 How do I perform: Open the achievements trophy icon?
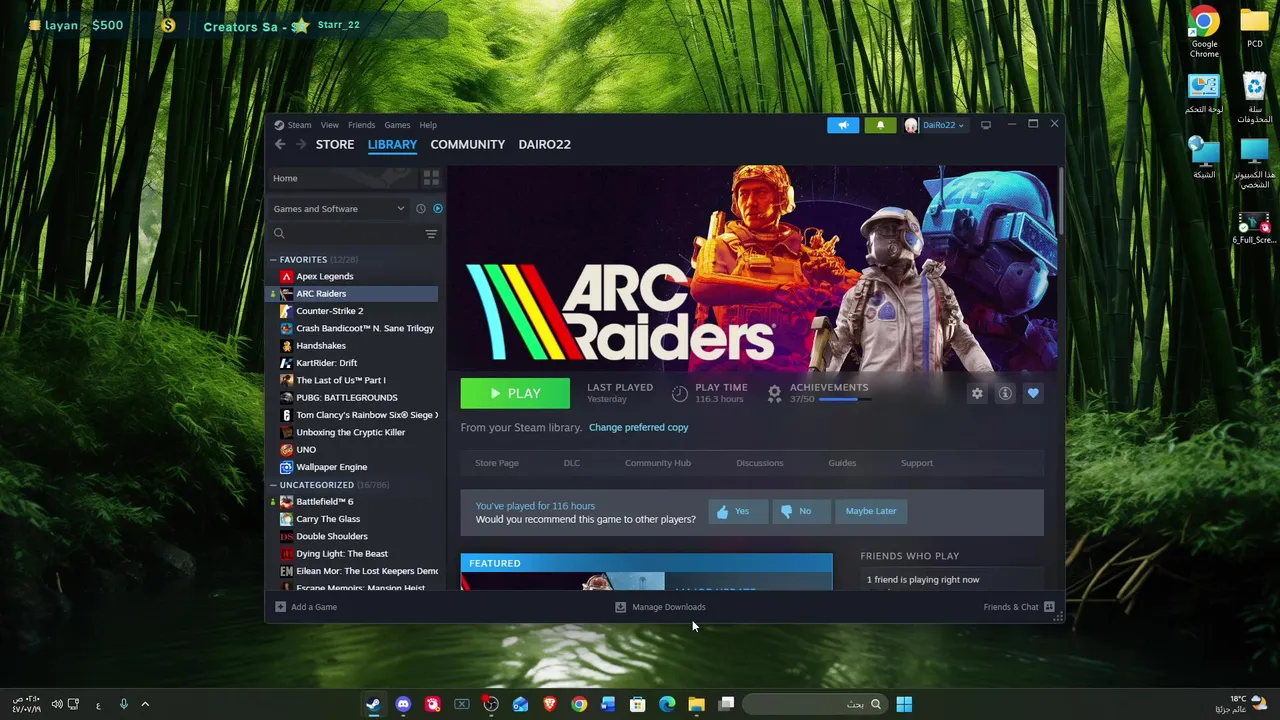(774, 394)
